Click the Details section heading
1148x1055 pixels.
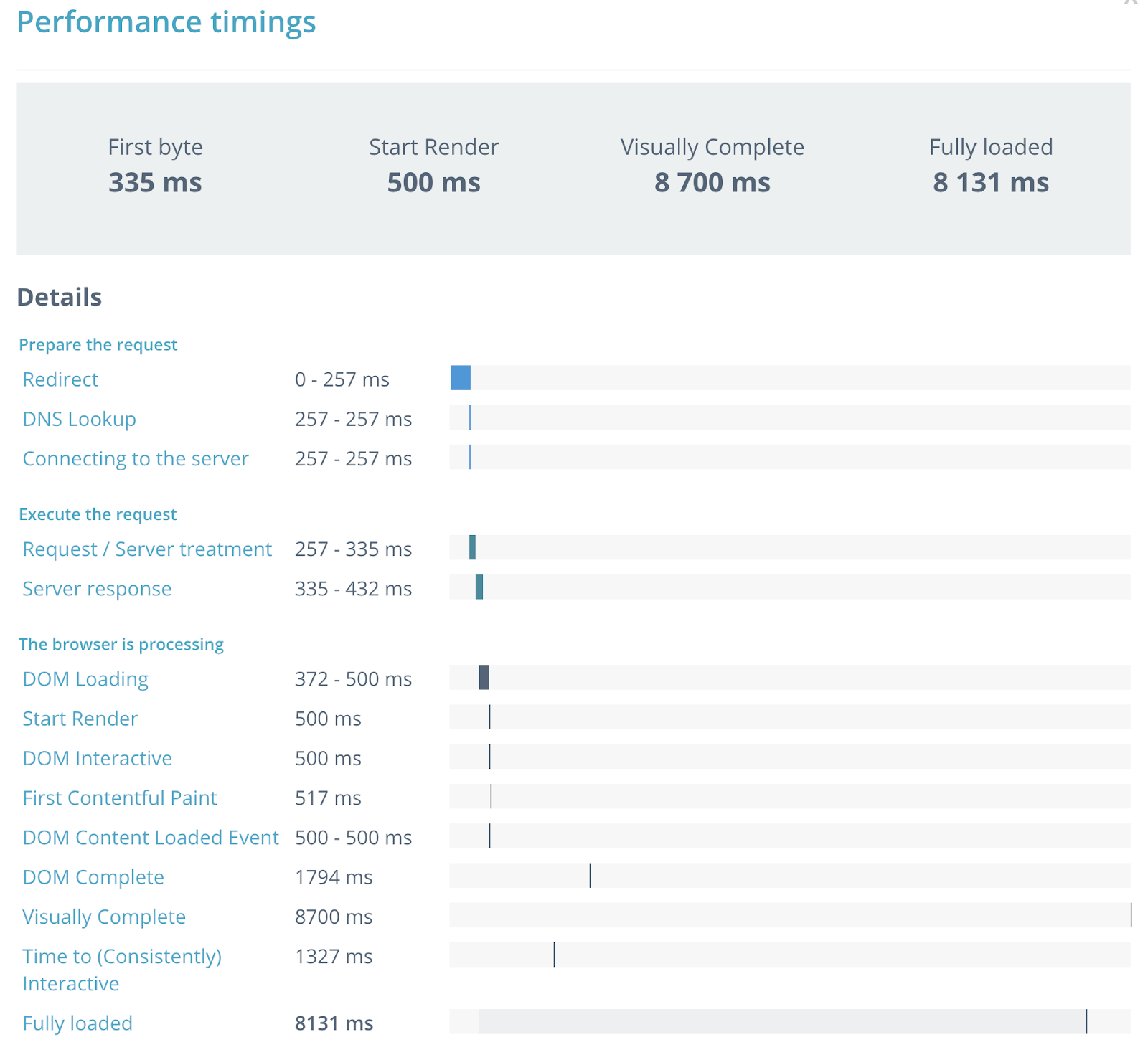(x=60, y=297)
